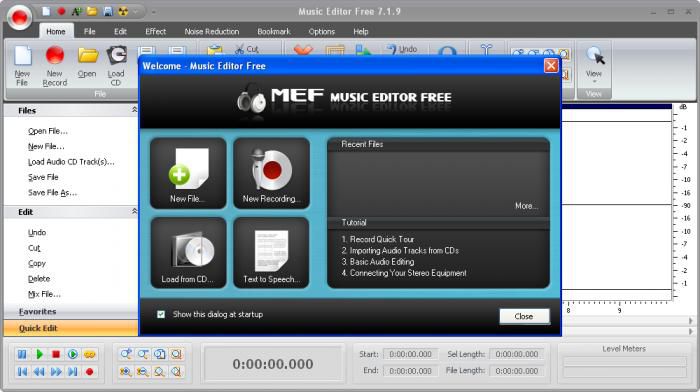Open the Edit ribbon tab
The image size is (700, 392).
click(x=120, y=32)
